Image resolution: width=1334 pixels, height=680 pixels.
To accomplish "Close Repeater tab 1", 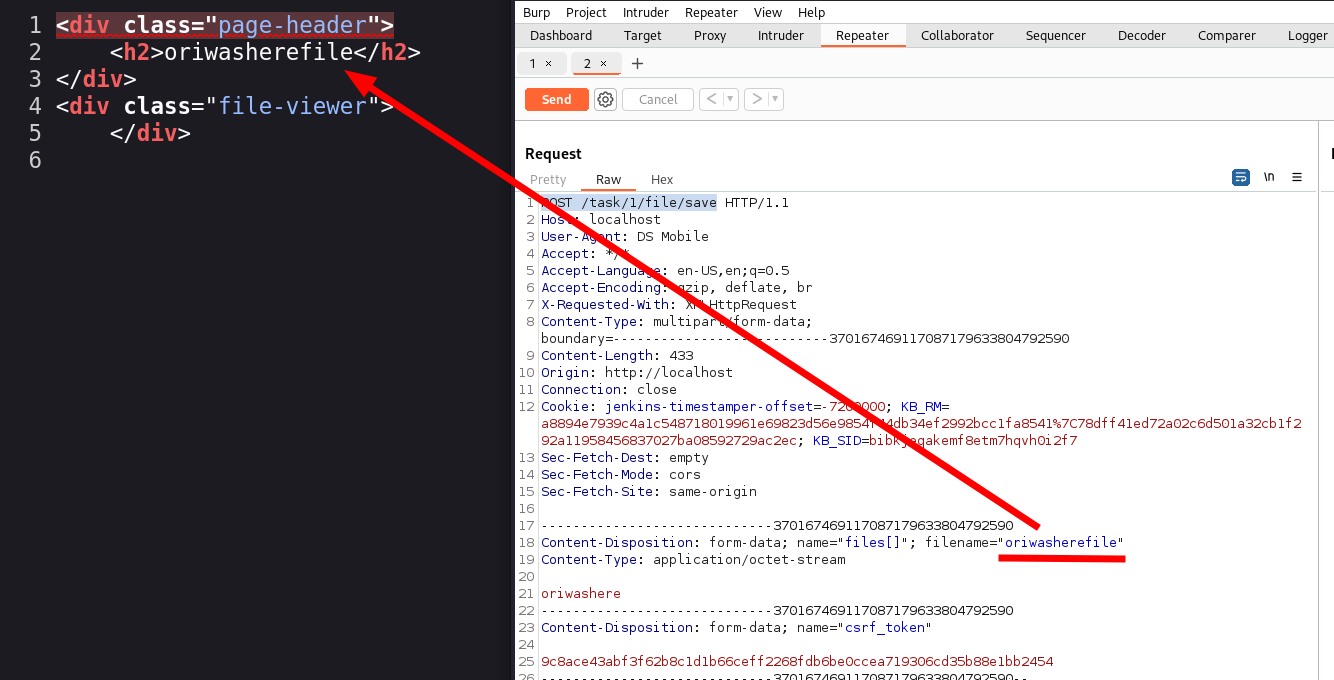I will pyautogui.click(x=548, y=64).
